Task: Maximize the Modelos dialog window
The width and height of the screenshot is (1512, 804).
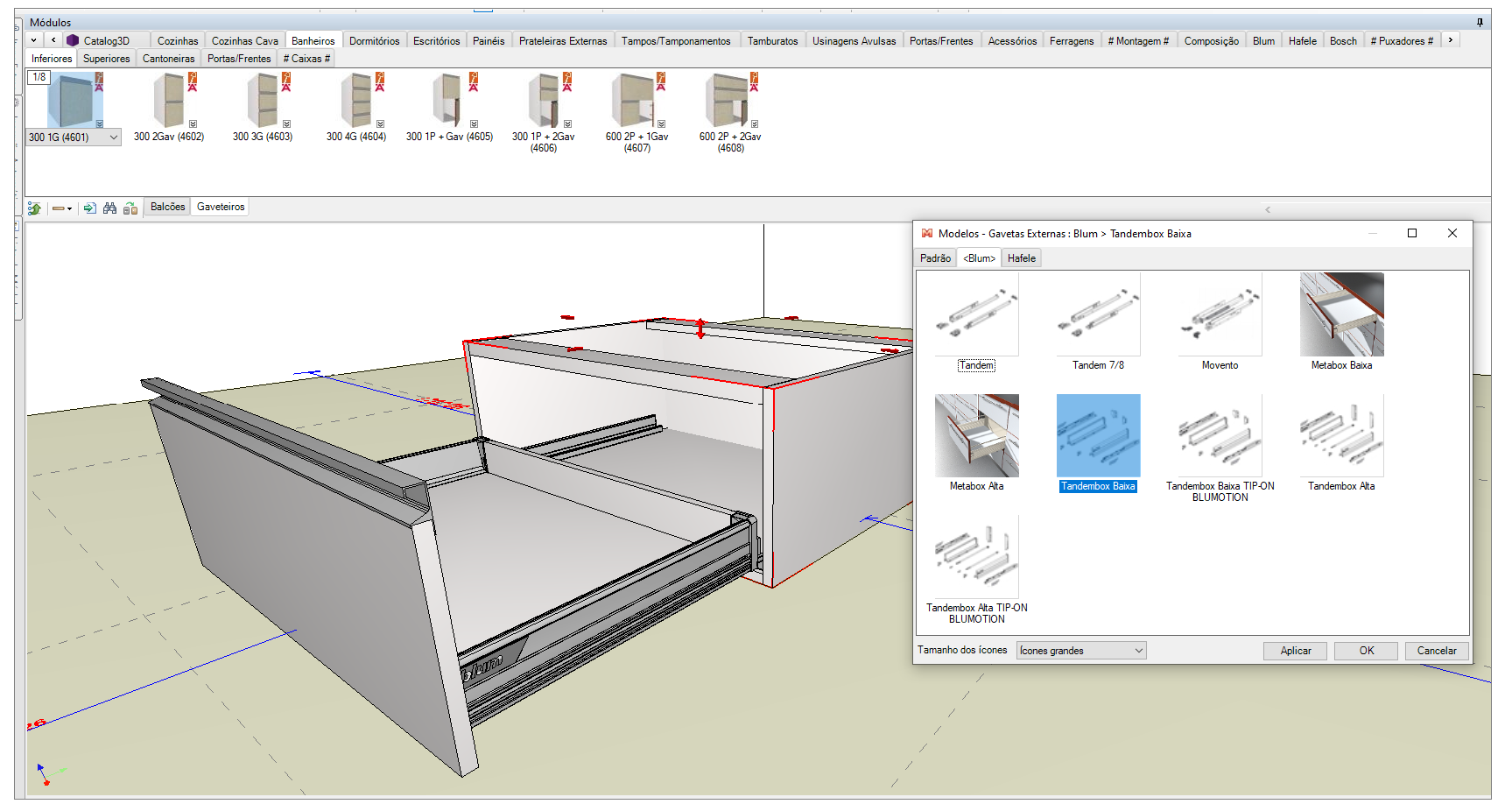Action: 1412,233
